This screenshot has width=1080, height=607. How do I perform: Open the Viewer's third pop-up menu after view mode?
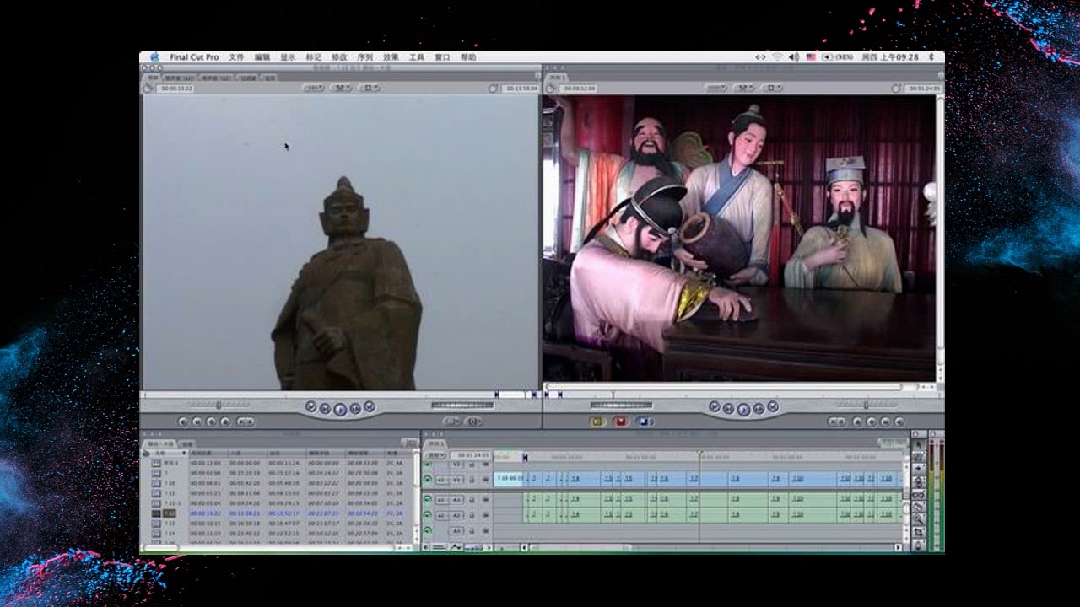click(x=370, y=88)
